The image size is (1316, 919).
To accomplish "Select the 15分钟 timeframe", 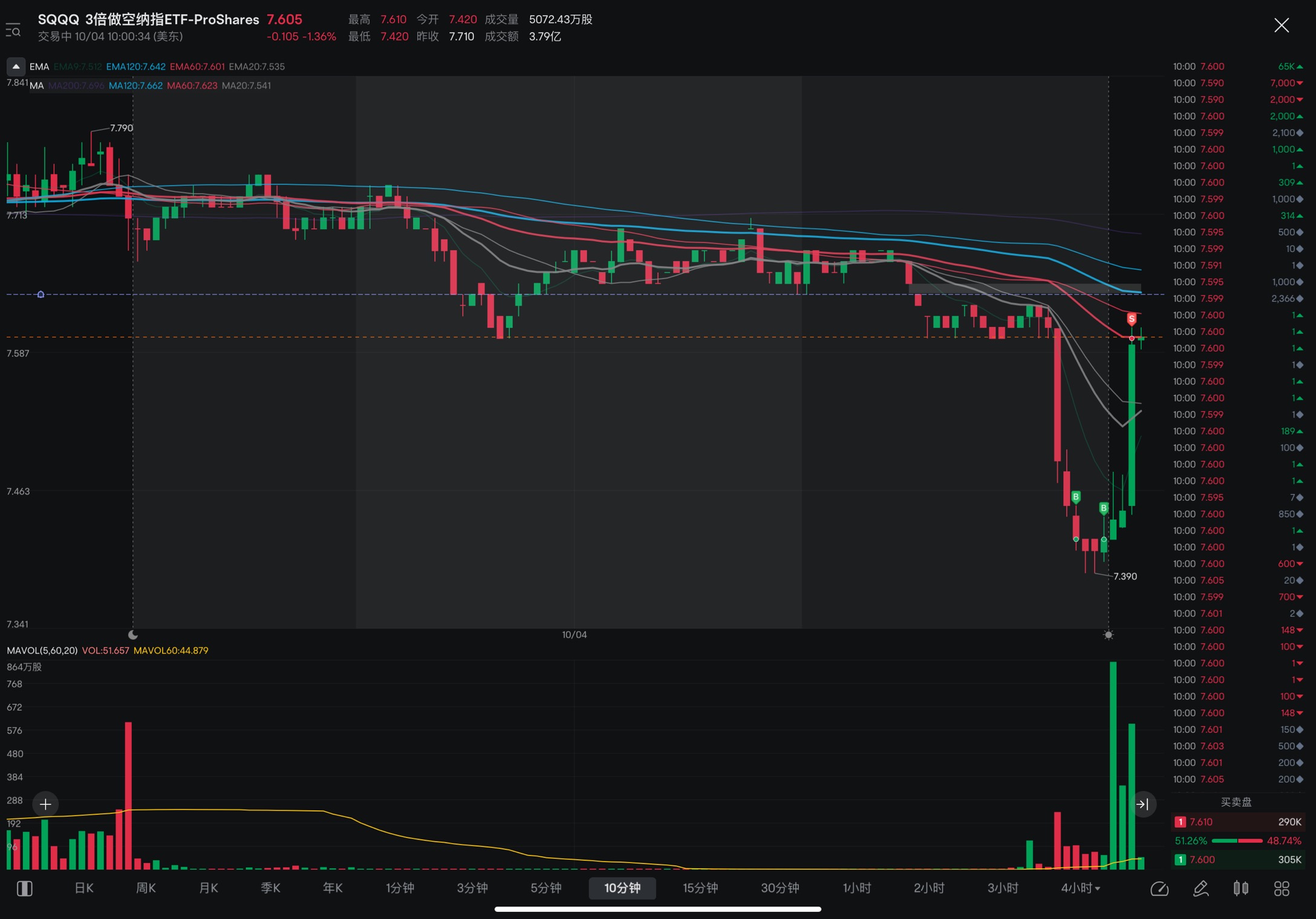I will click(700, 888).
